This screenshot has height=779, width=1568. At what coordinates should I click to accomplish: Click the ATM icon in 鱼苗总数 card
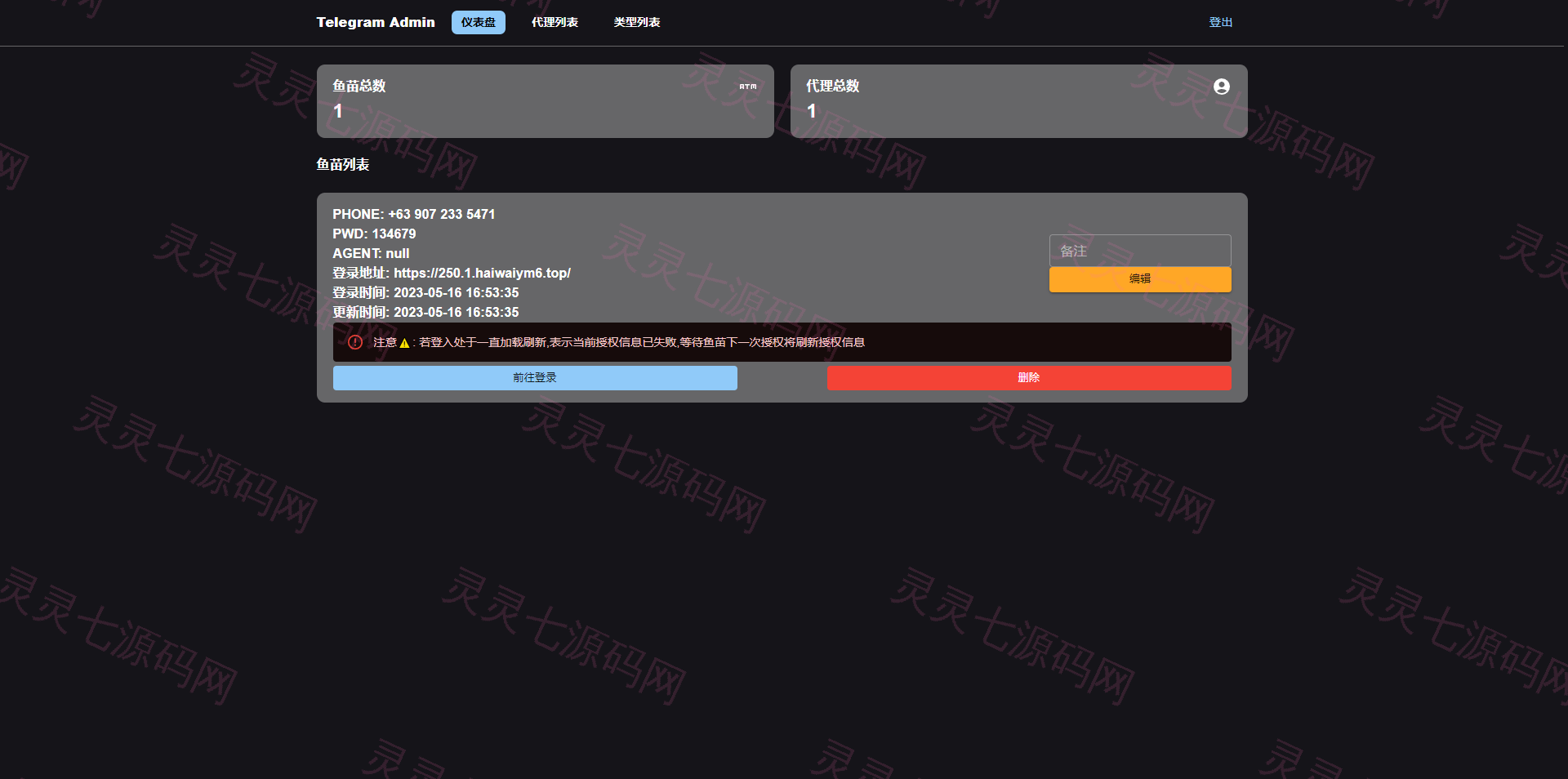(x=748, y=87)
